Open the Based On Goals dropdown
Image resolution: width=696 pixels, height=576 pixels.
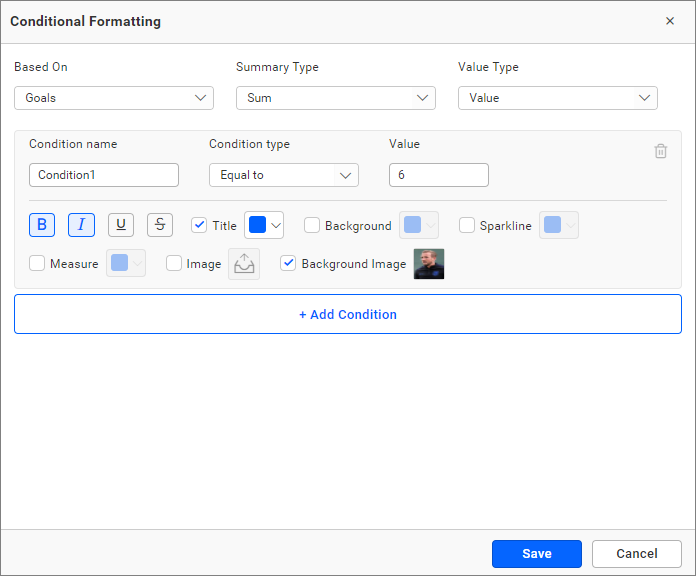(x=114, y=98)
